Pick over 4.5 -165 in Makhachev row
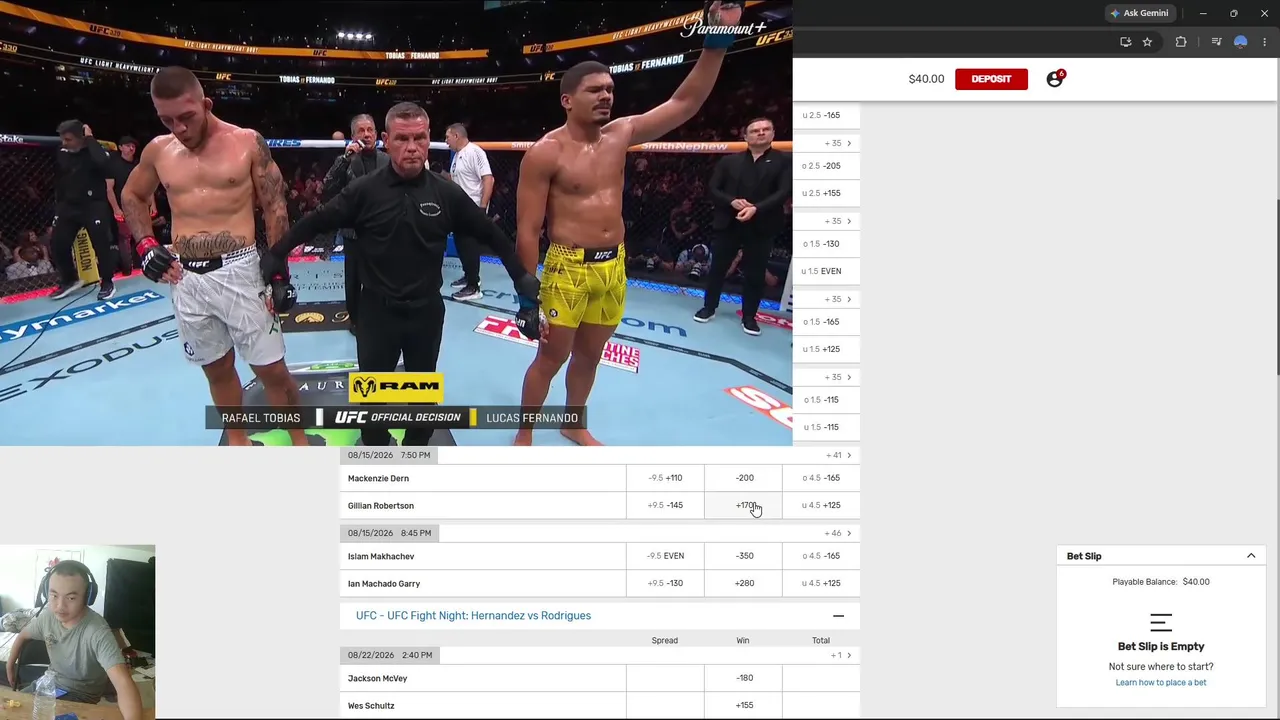The image size is (1280, 720). tap(821, 556)
